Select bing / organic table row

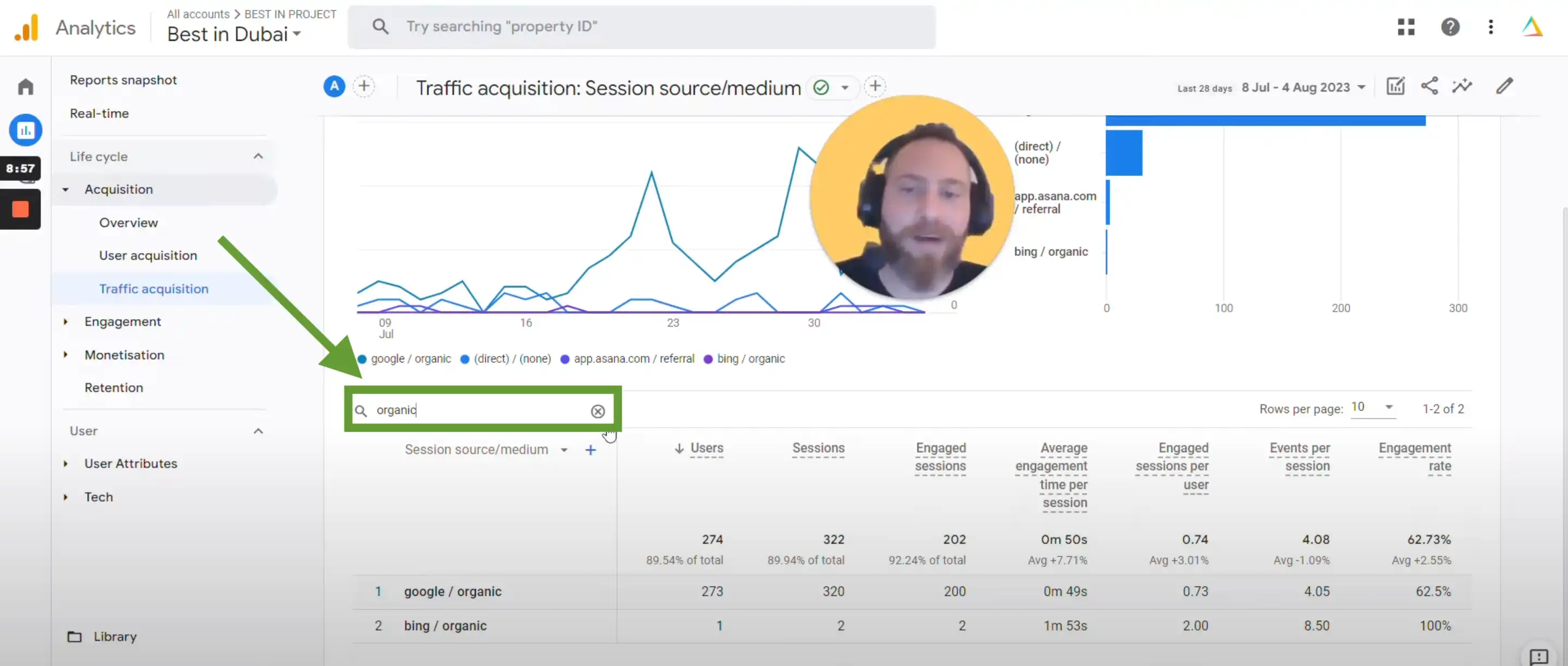912,626
